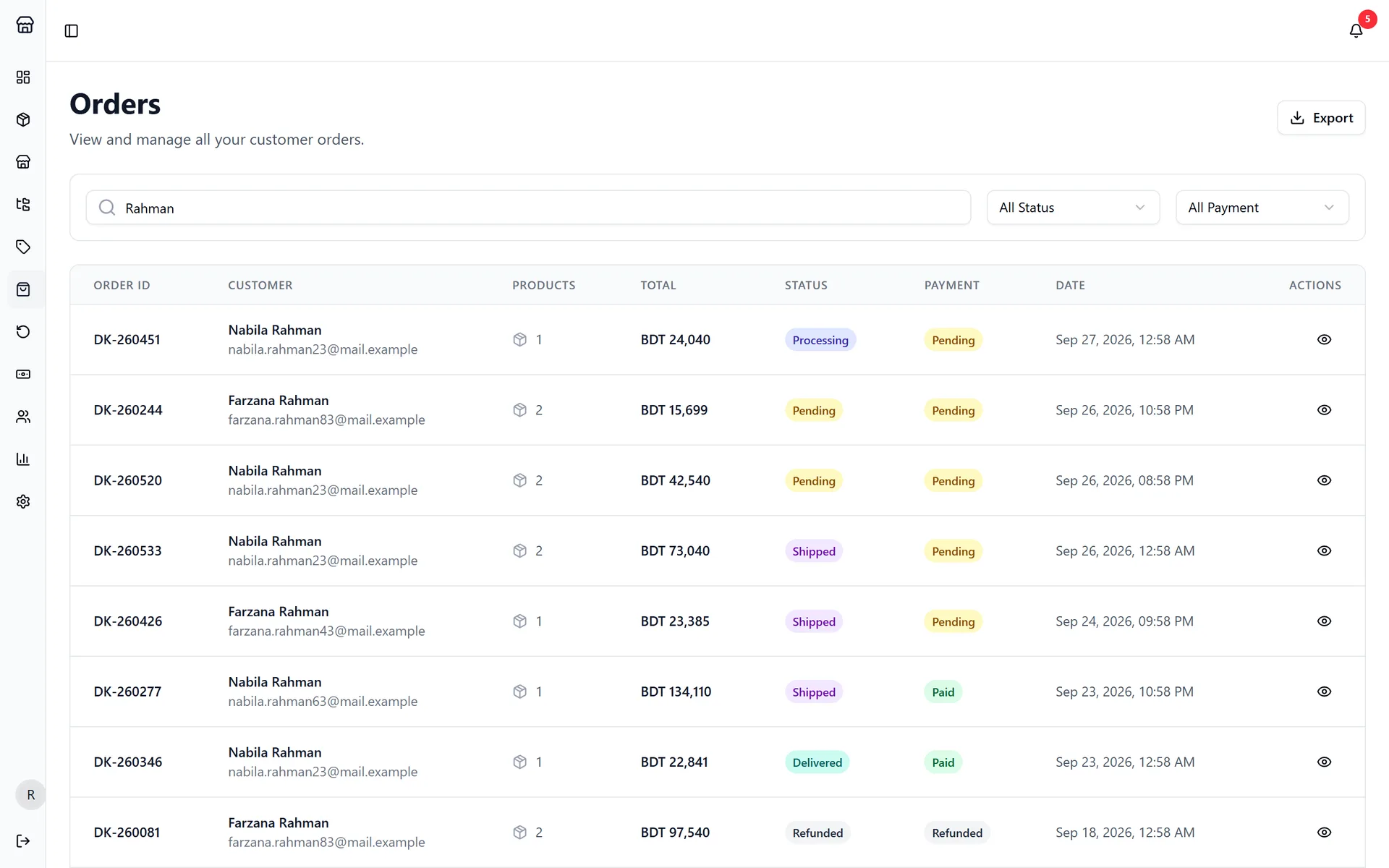Screen dimensions: 1389x868
Task: Click order ID DK-260081
Action: (x=127, y=833)
